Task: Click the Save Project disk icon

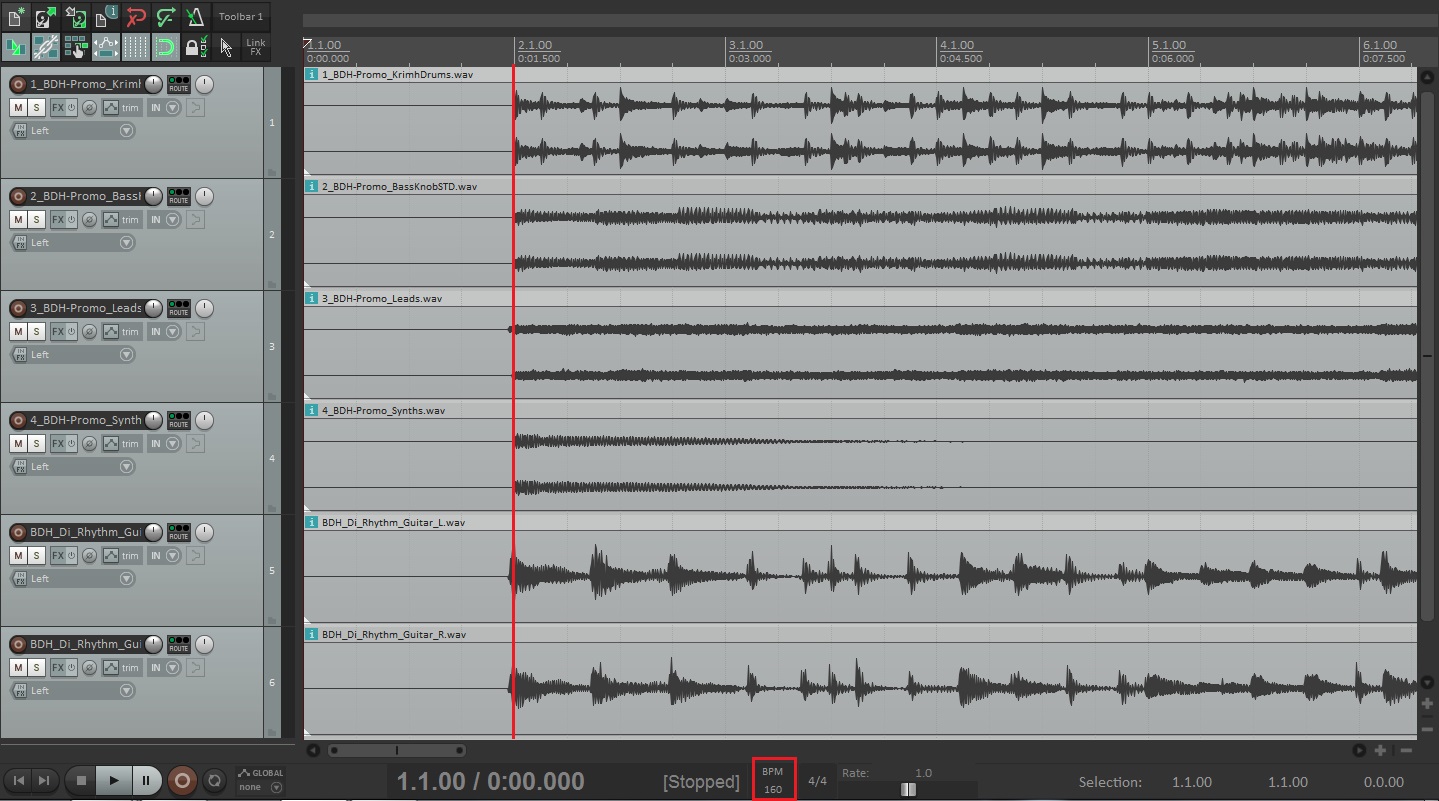Action: 75,17
